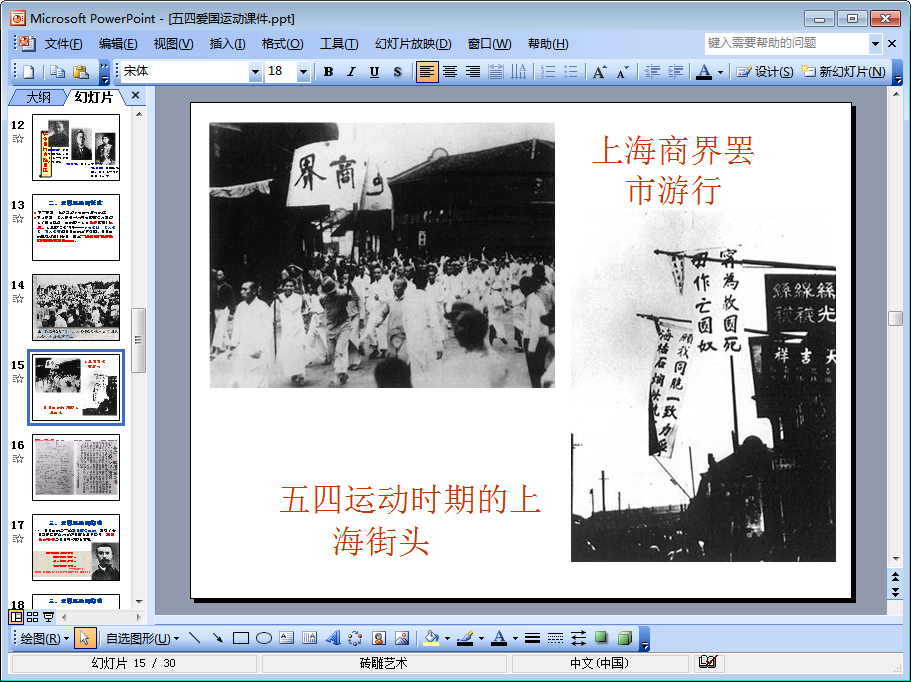
Task: Open the font size dropdown
Action: tap(303, 72)
